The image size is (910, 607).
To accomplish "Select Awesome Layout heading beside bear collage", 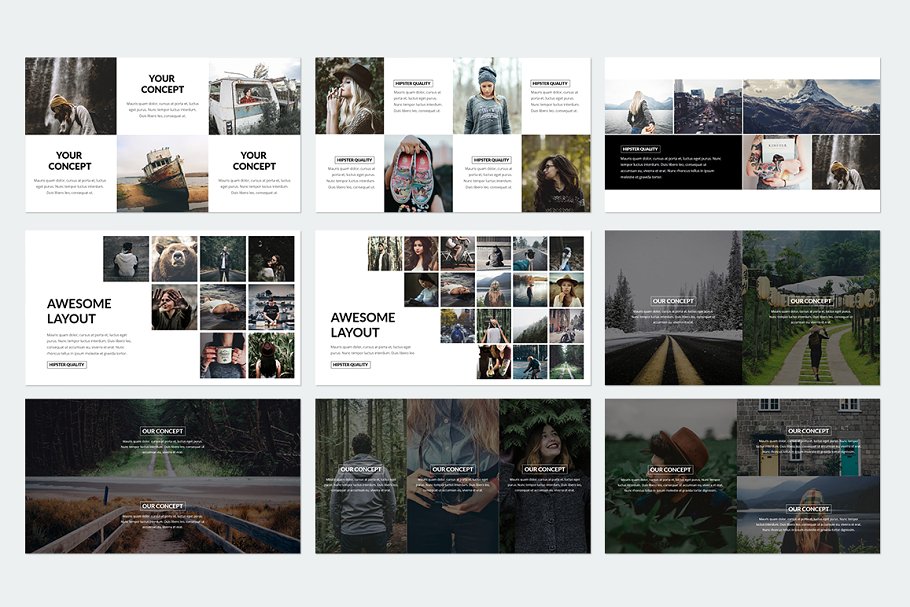I will click(x=79, y=311).
